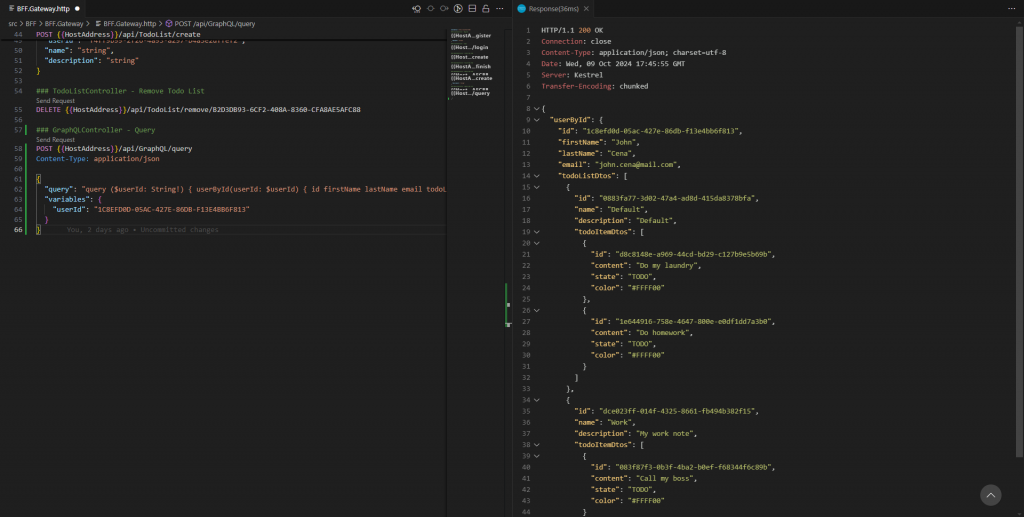Image resolution: width=1024 pixels, height=517 pixels.
Task: Click the "query" key in request body
Action: [58, 189]
